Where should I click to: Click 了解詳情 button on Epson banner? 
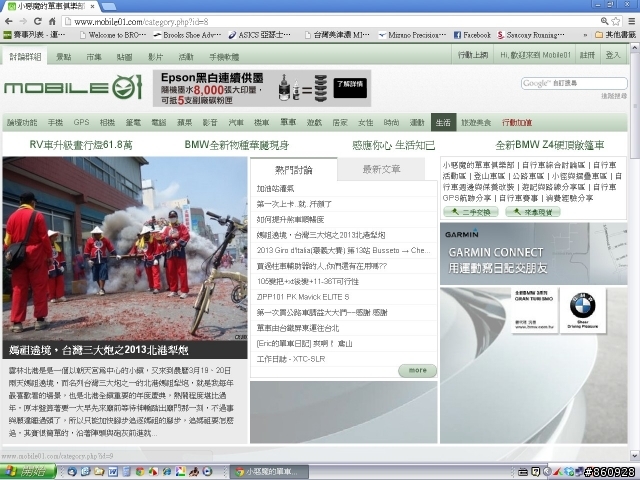[350, 88]
